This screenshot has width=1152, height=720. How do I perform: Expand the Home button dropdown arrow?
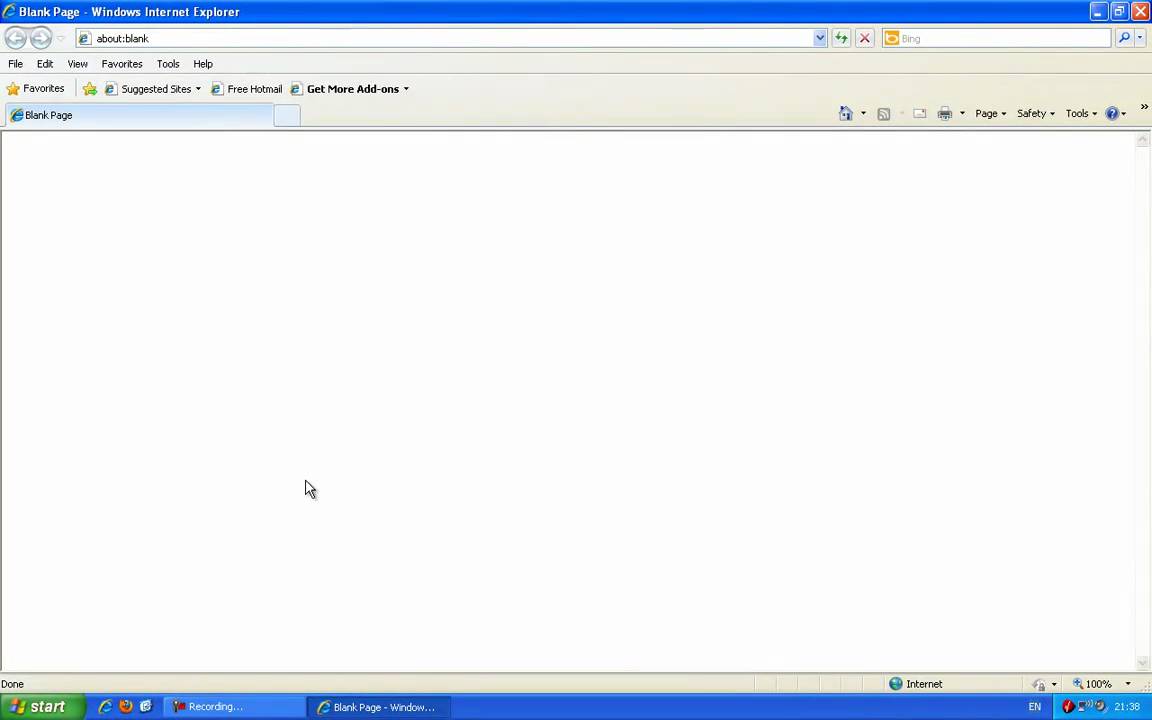(863, 113)
